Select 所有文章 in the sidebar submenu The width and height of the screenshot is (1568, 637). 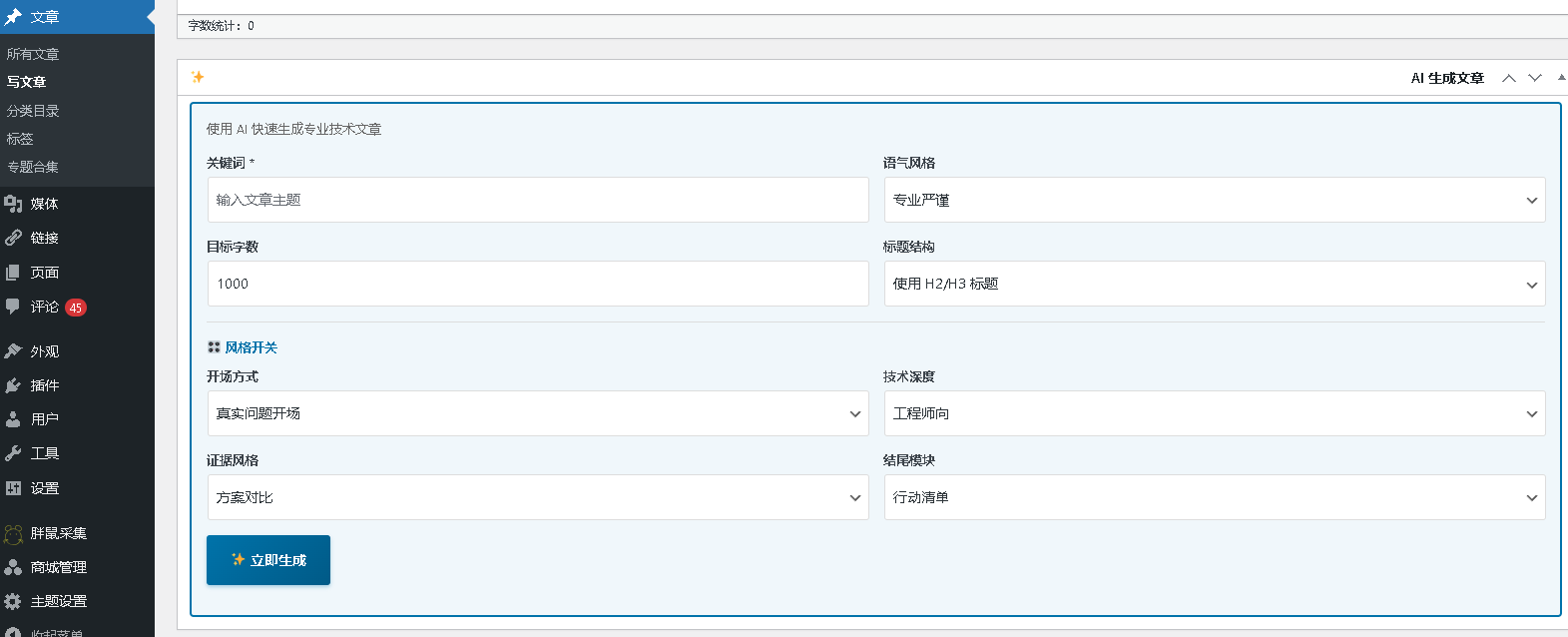click(x=33, y=54)
